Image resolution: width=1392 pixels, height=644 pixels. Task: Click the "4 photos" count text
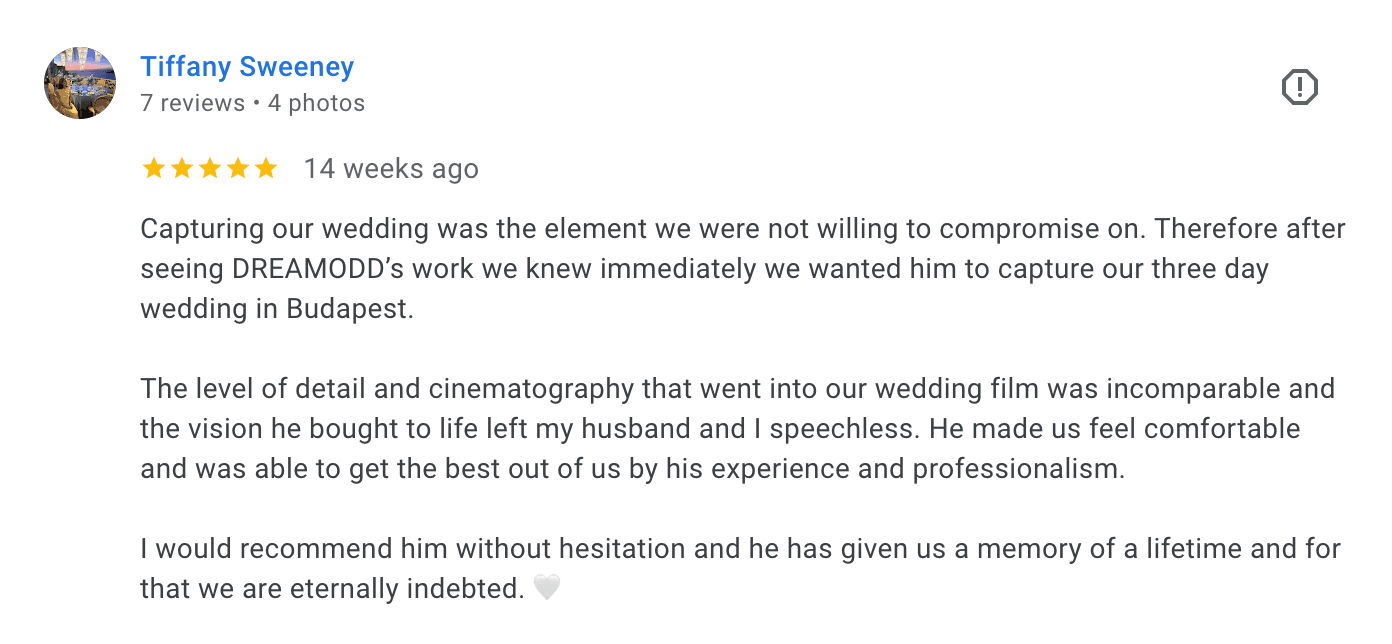click(316, 103)
